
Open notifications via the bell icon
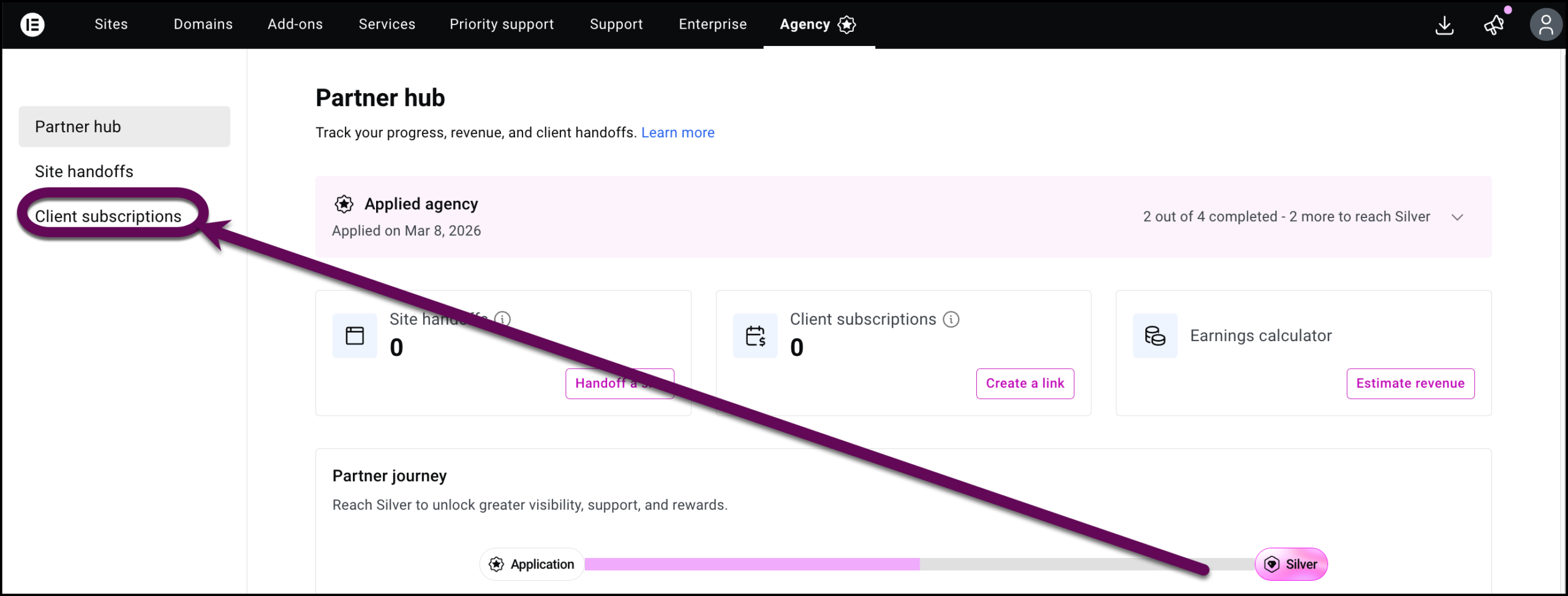pos(1493,26)
